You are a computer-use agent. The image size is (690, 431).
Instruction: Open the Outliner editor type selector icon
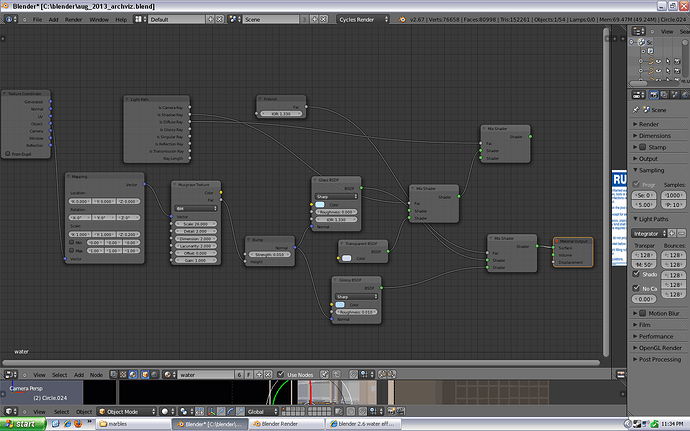click(x=639, y=31)
